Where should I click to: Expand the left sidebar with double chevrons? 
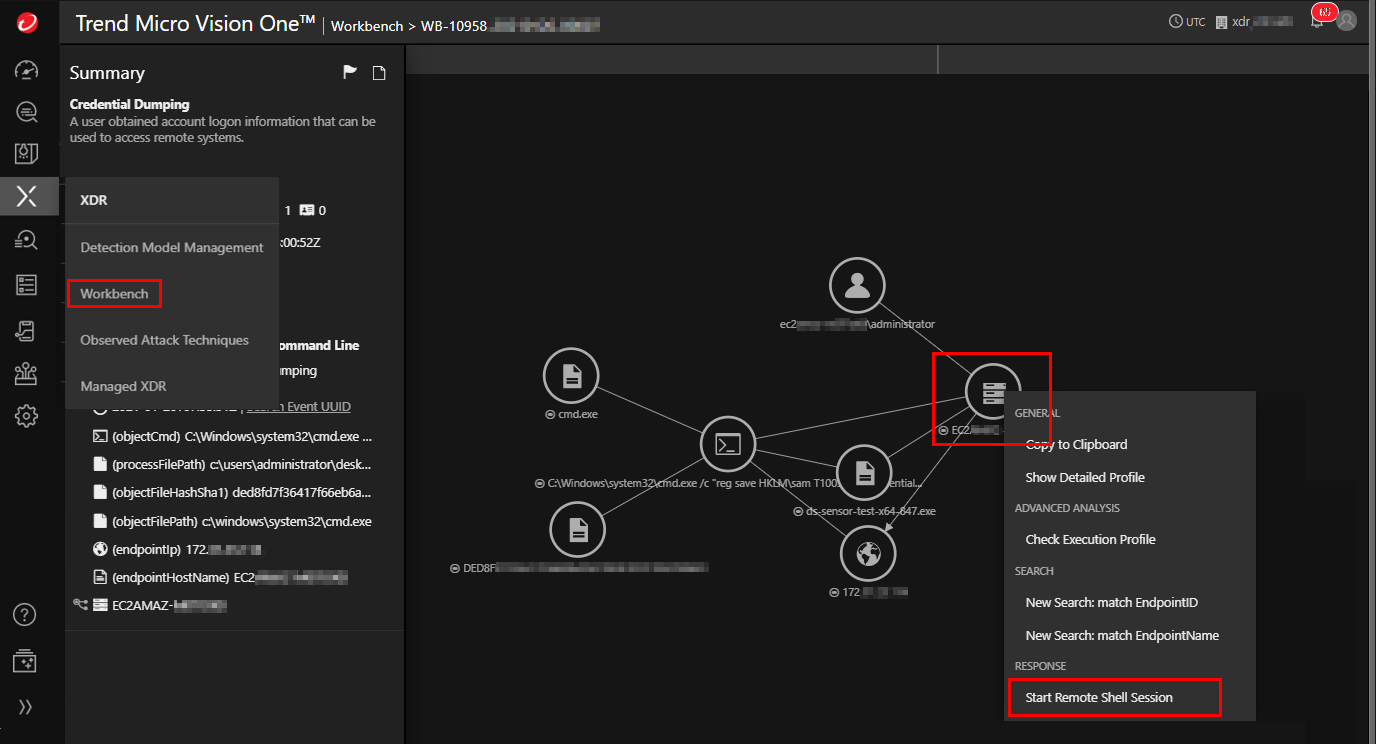click(27, 707)
